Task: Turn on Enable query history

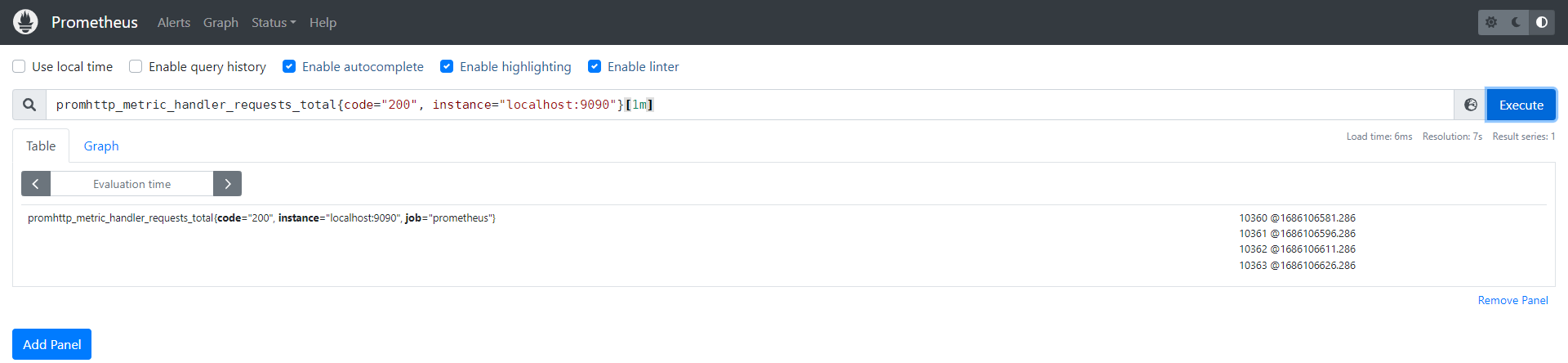Action: click(x=136, y=66)
